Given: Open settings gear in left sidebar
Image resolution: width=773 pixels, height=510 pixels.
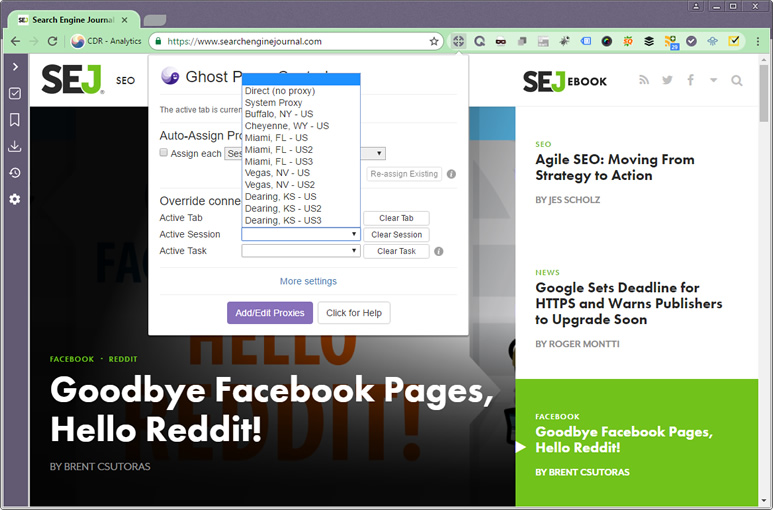Looking at the screenshot, I should click(15, 199).
